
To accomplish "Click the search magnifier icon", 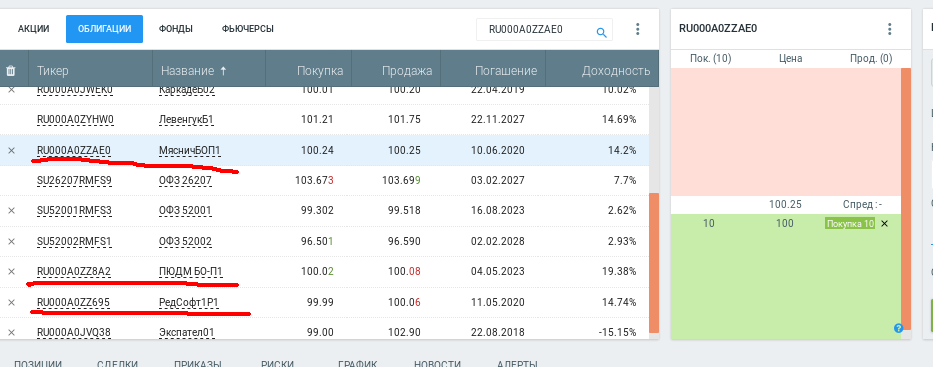I will click(601, 32).
